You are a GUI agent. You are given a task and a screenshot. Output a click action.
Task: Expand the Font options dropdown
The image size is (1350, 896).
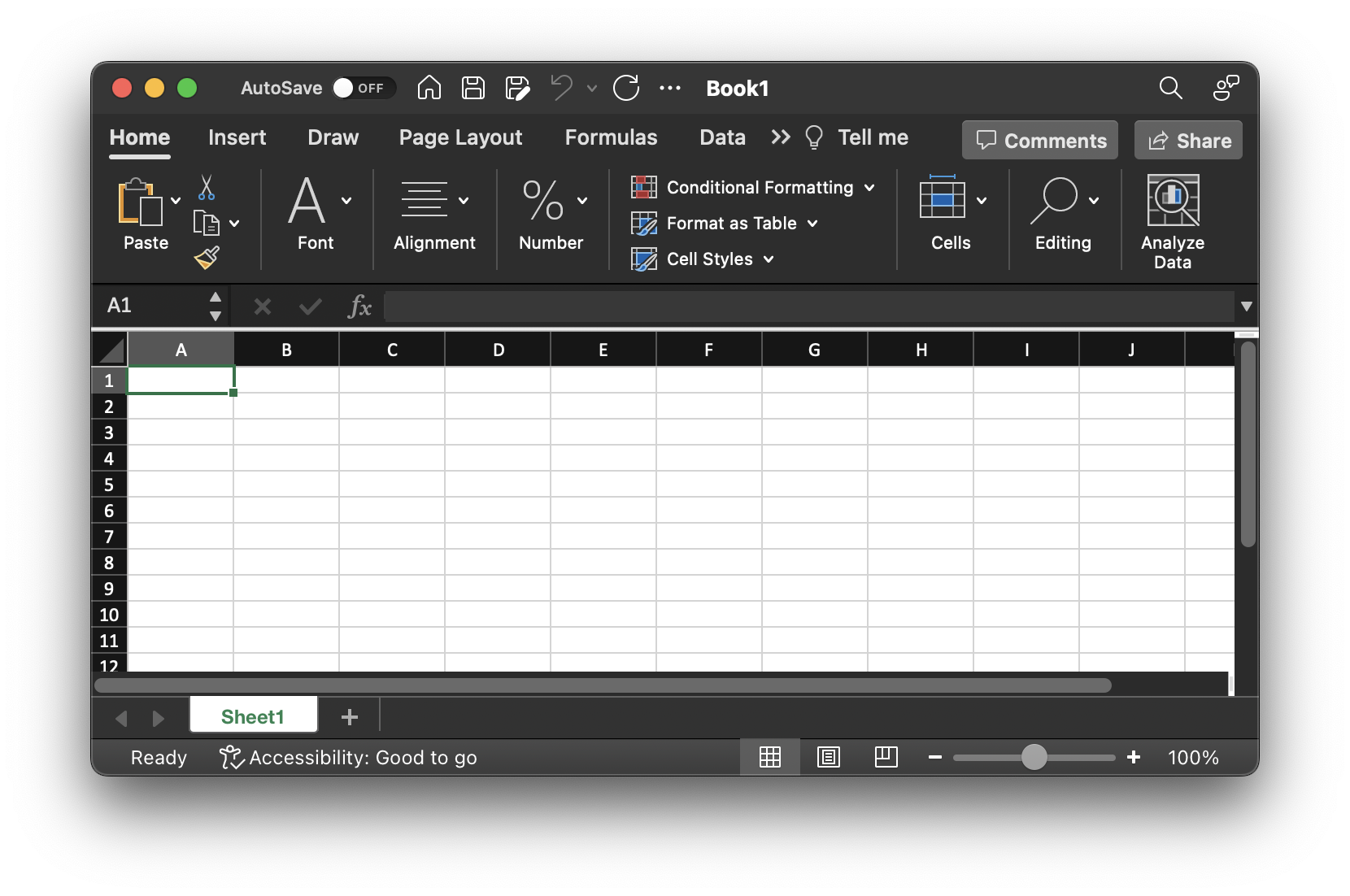point(347,201)
